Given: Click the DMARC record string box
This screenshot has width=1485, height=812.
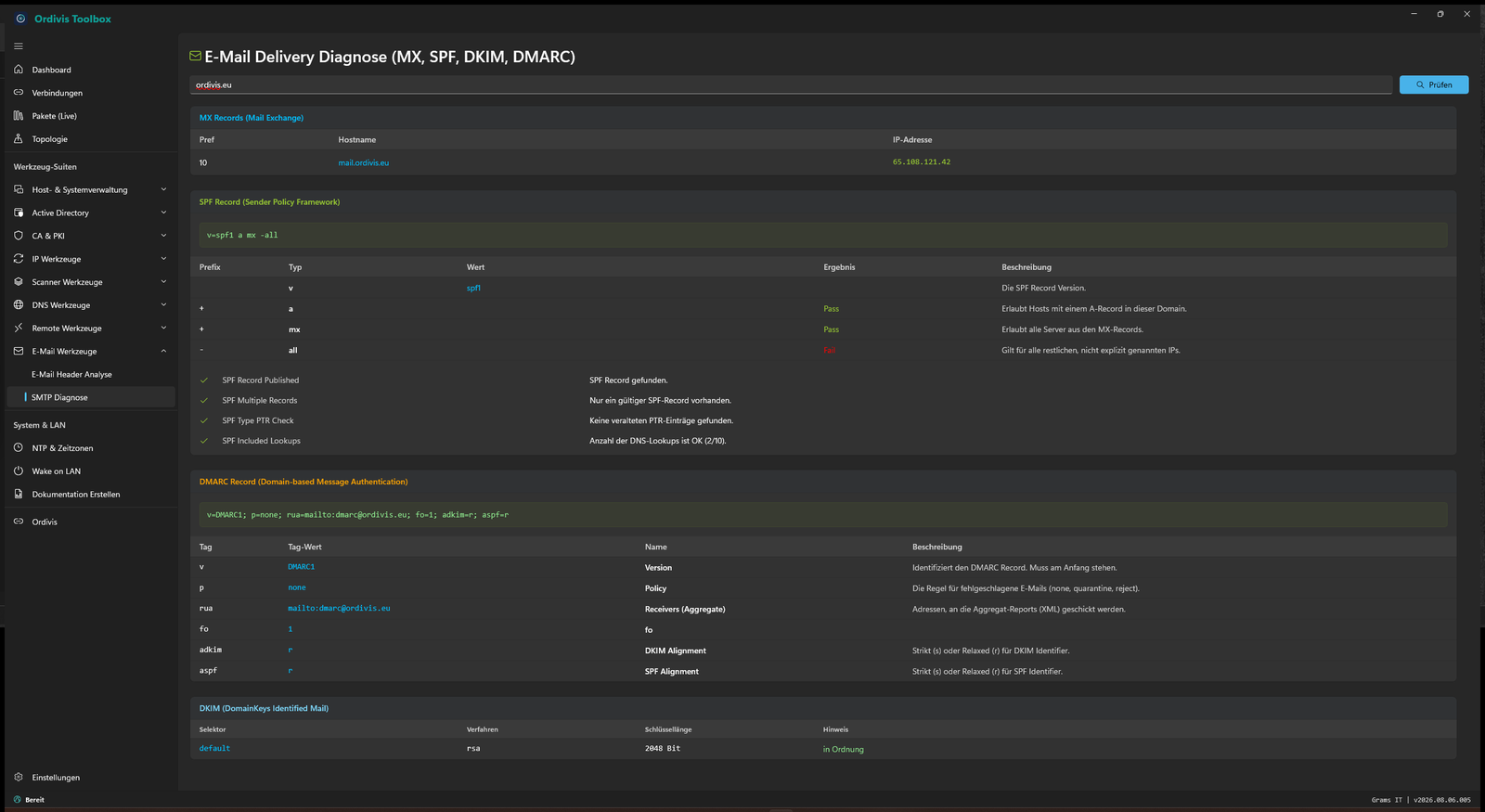Looking at the screenshot, I should [823, 515].
